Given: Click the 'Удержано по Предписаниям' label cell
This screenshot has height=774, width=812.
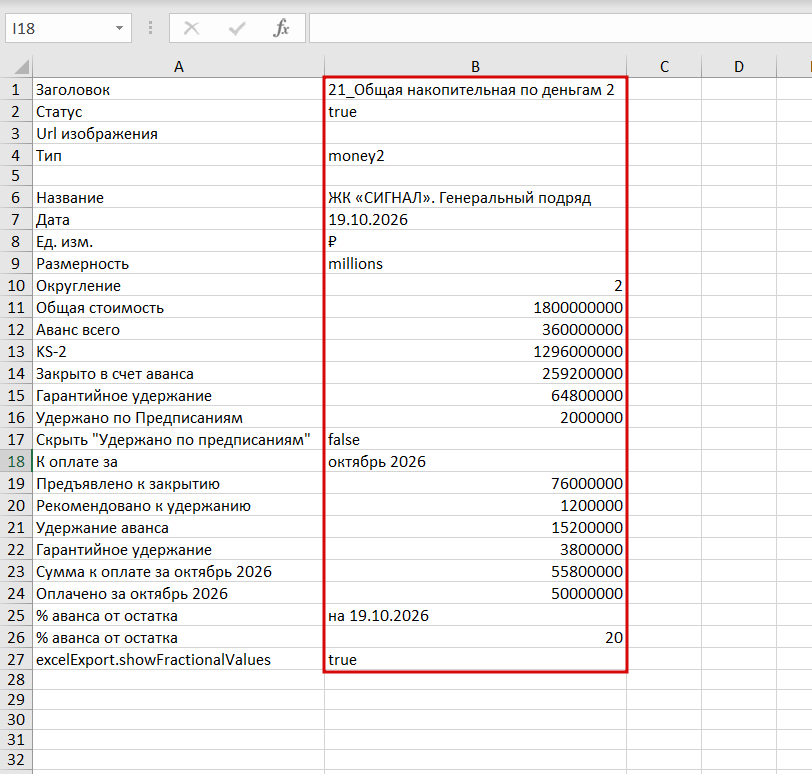Looking at the screenshot, I should coord(179,417).
